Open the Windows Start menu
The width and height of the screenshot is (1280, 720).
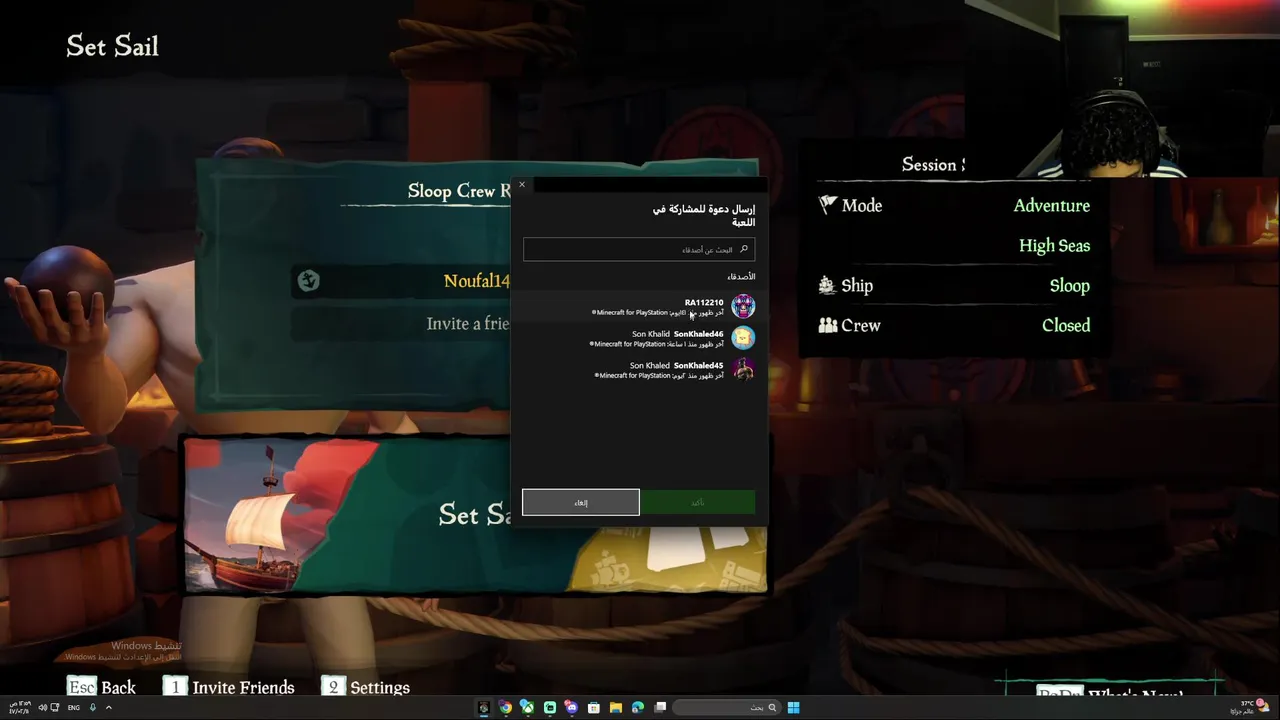coord(793,708)
